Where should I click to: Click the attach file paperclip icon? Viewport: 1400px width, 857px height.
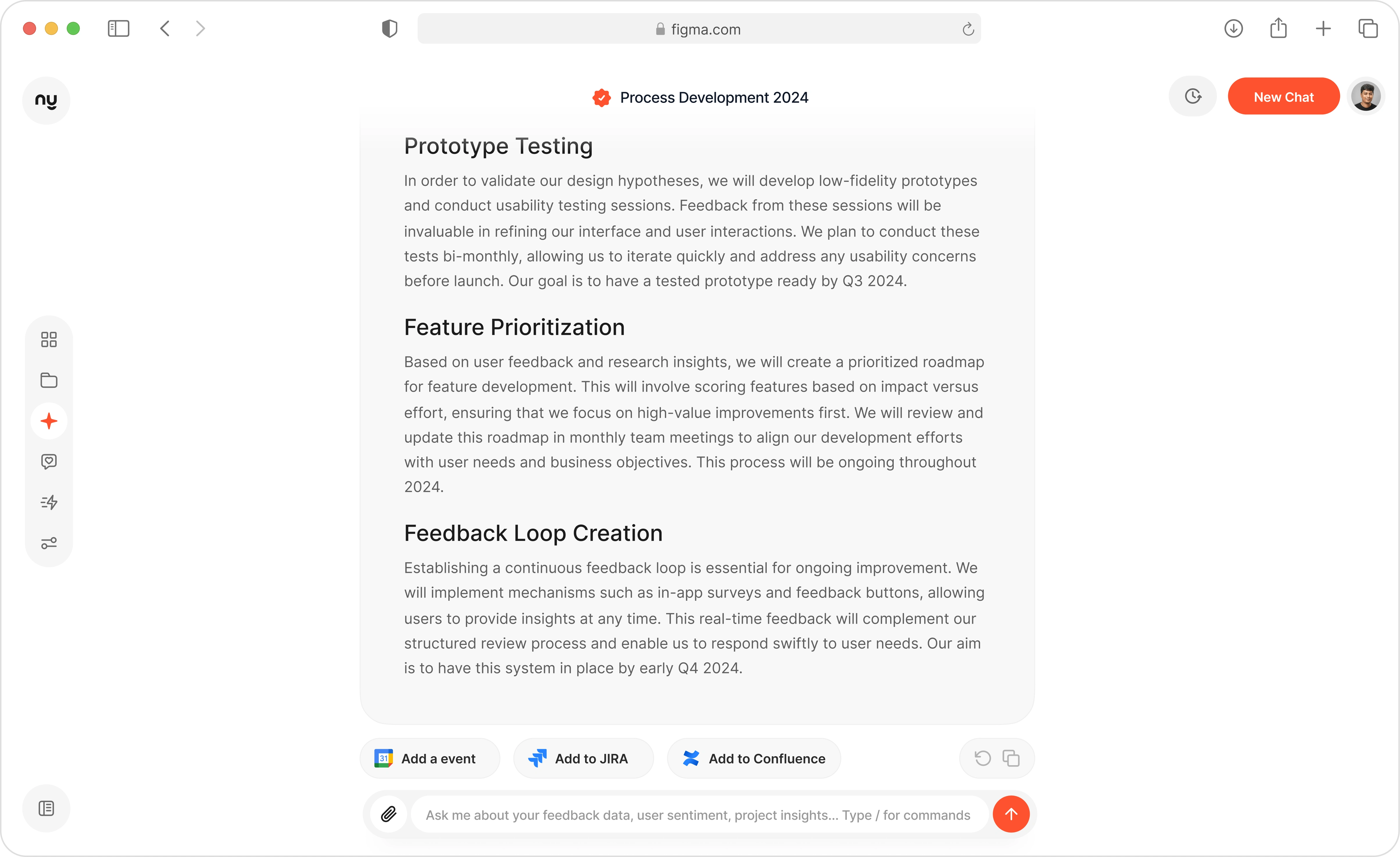point(389,814)
